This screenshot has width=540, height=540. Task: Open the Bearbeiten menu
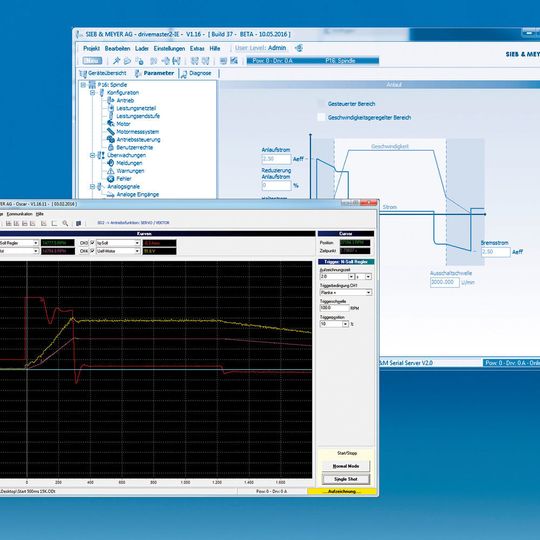117,49
